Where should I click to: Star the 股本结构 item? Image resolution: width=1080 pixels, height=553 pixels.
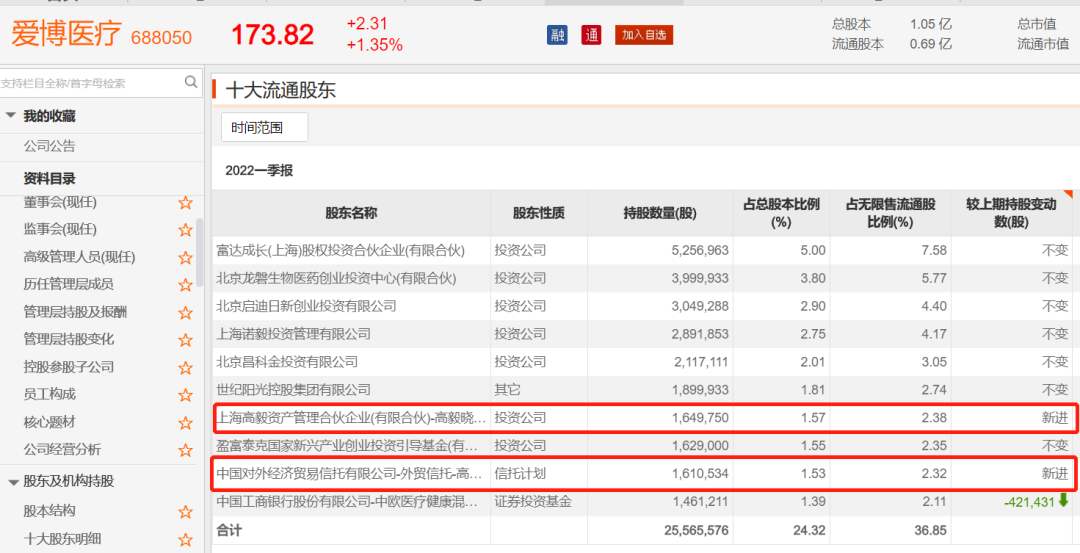[185, 512]
